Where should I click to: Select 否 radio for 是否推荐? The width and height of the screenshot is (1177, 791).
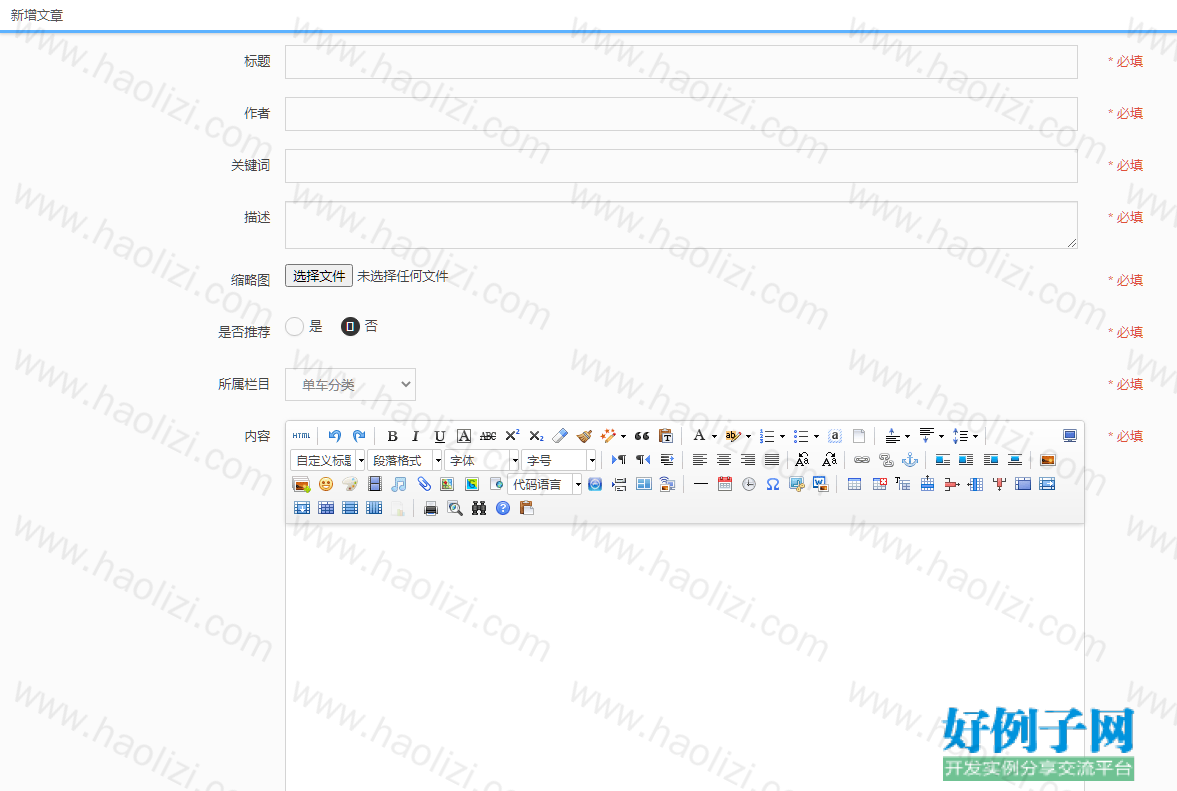click(351, 326)
